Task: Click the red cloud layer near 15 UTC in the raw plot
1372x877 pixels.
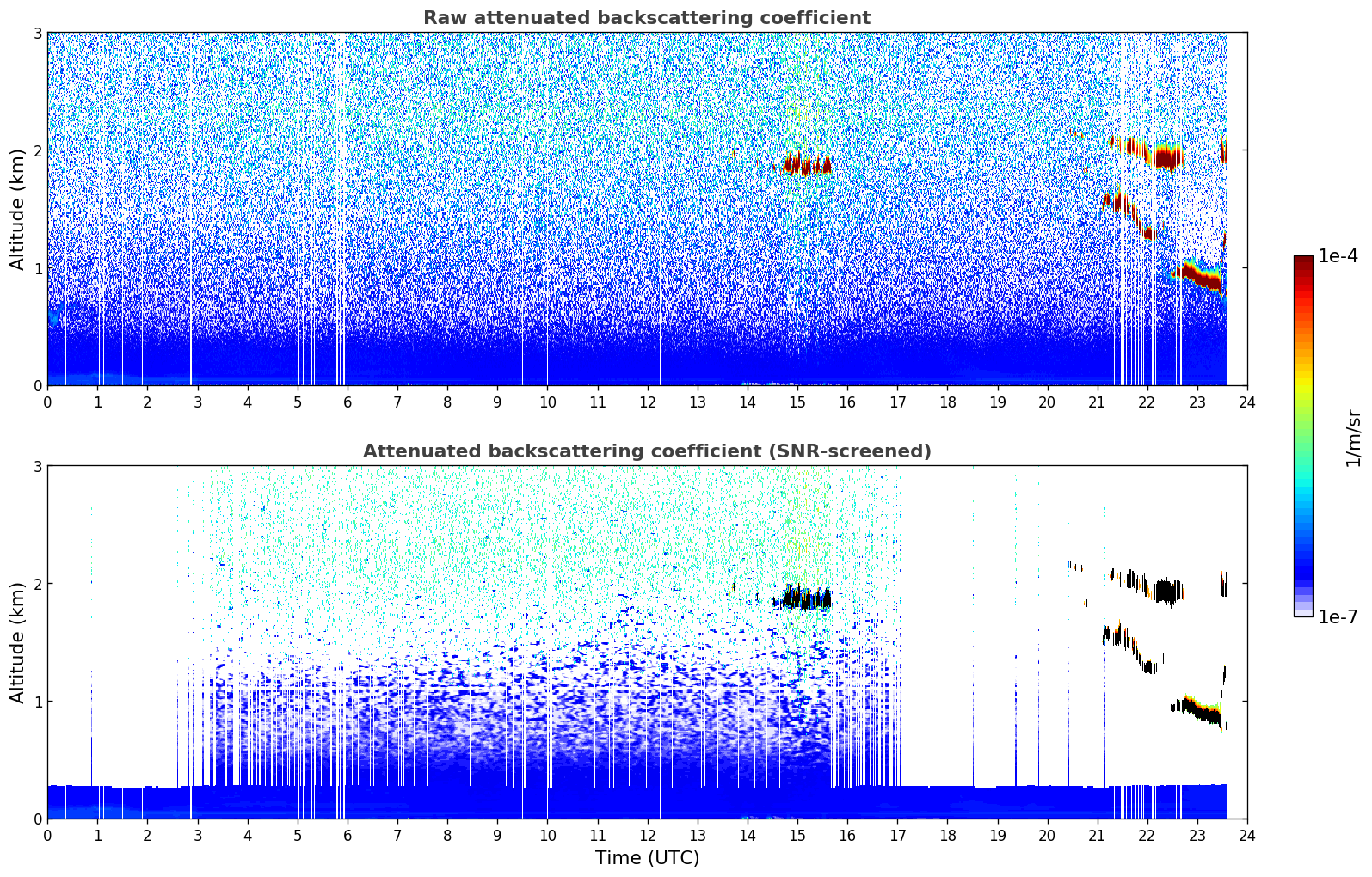Action: click(808, 163)
